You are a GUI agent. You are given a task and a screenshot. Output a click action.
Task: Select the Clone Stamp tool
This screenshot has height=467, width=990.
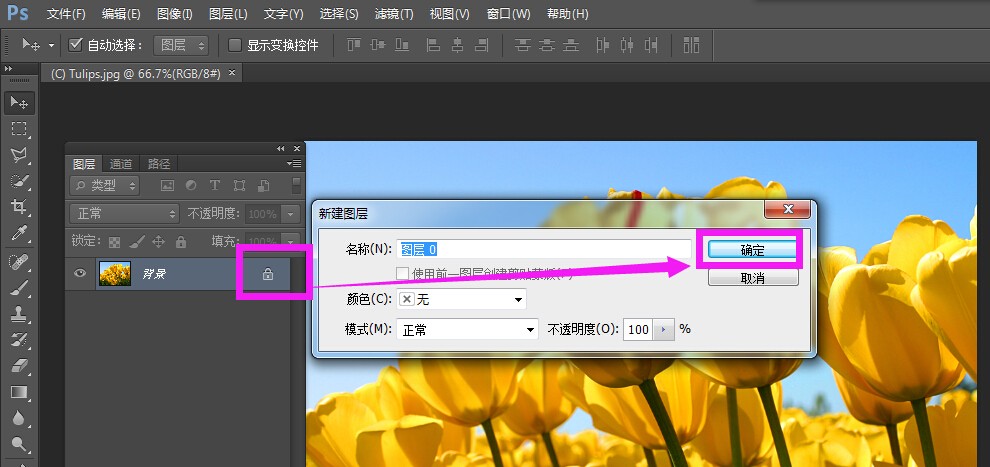pyautogui.click(x=19, y=314)
